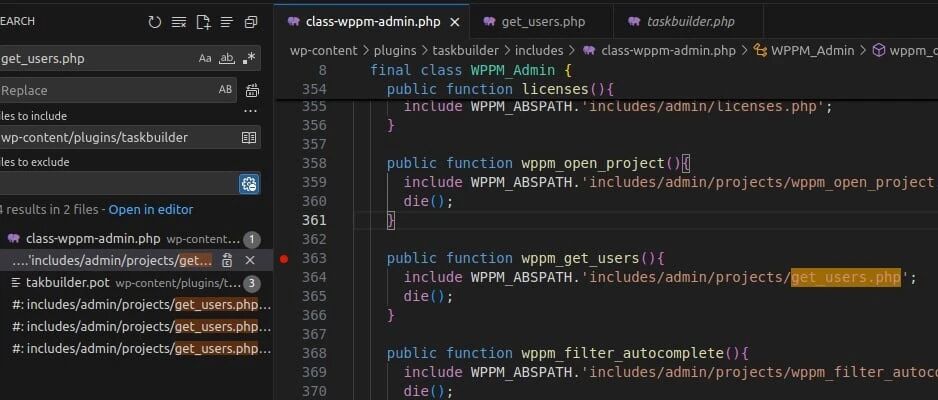Click line number 361 in gutter
The width and height of the screenshot is (938, 400).
314,220
